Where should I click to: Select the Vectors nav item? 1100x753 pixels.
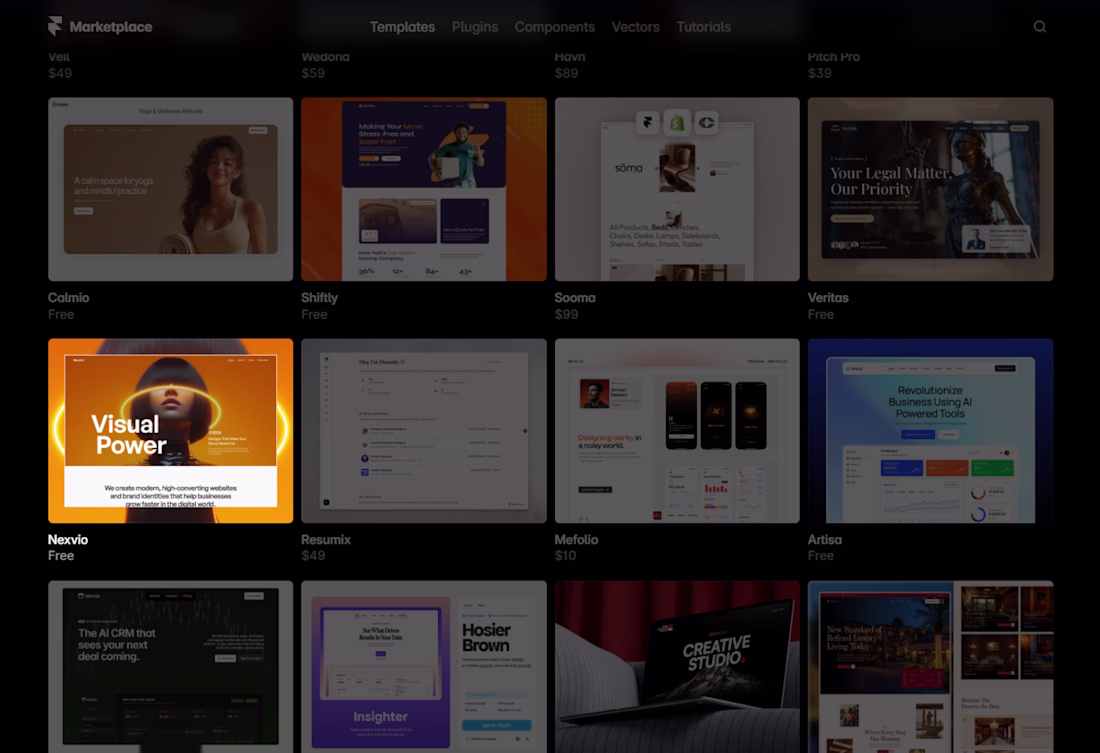pyautogui.click(x=636, y=27)
